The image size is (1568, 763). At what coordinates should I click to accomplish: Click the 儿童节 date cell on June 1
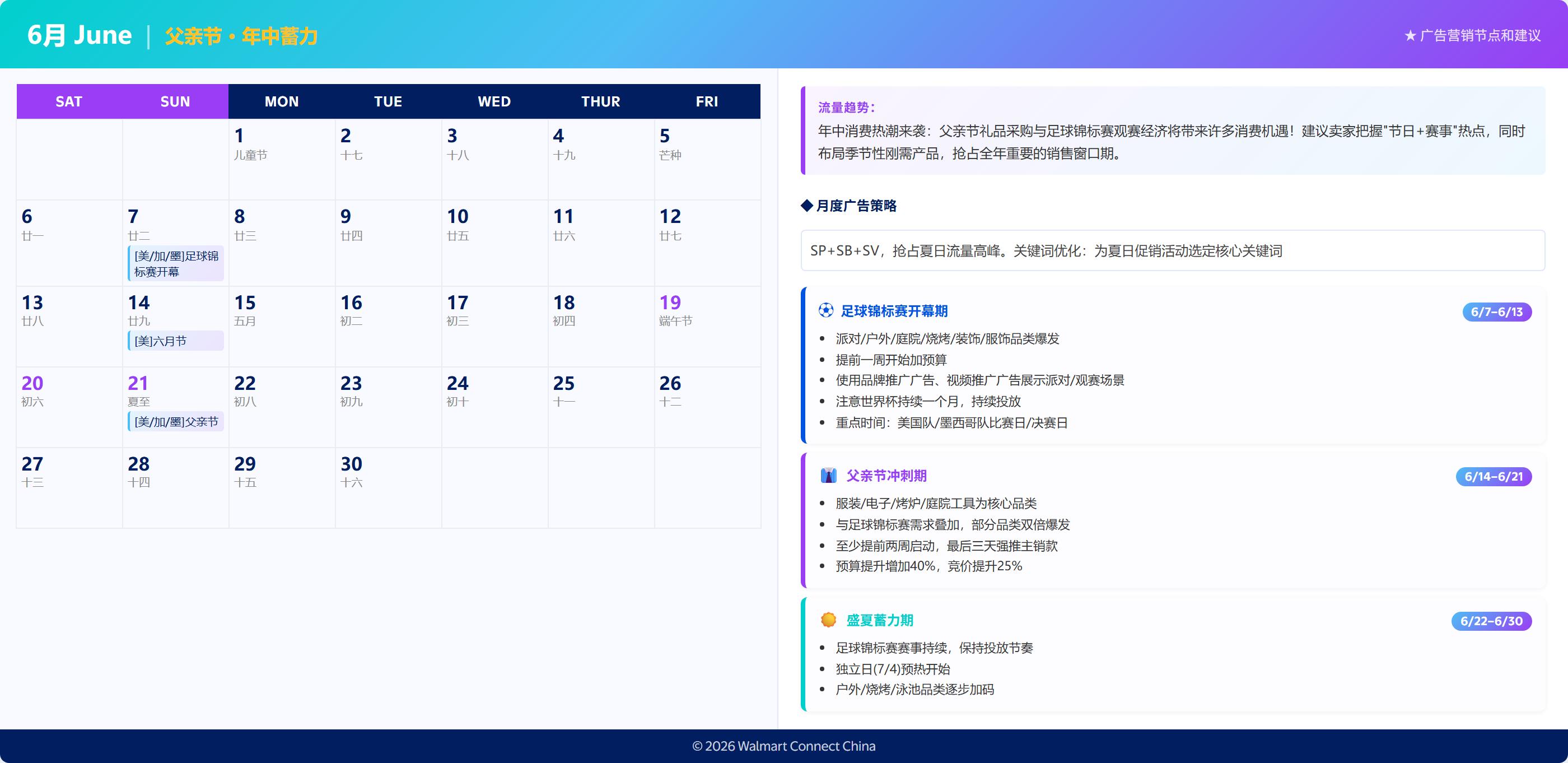coord(281,160)
